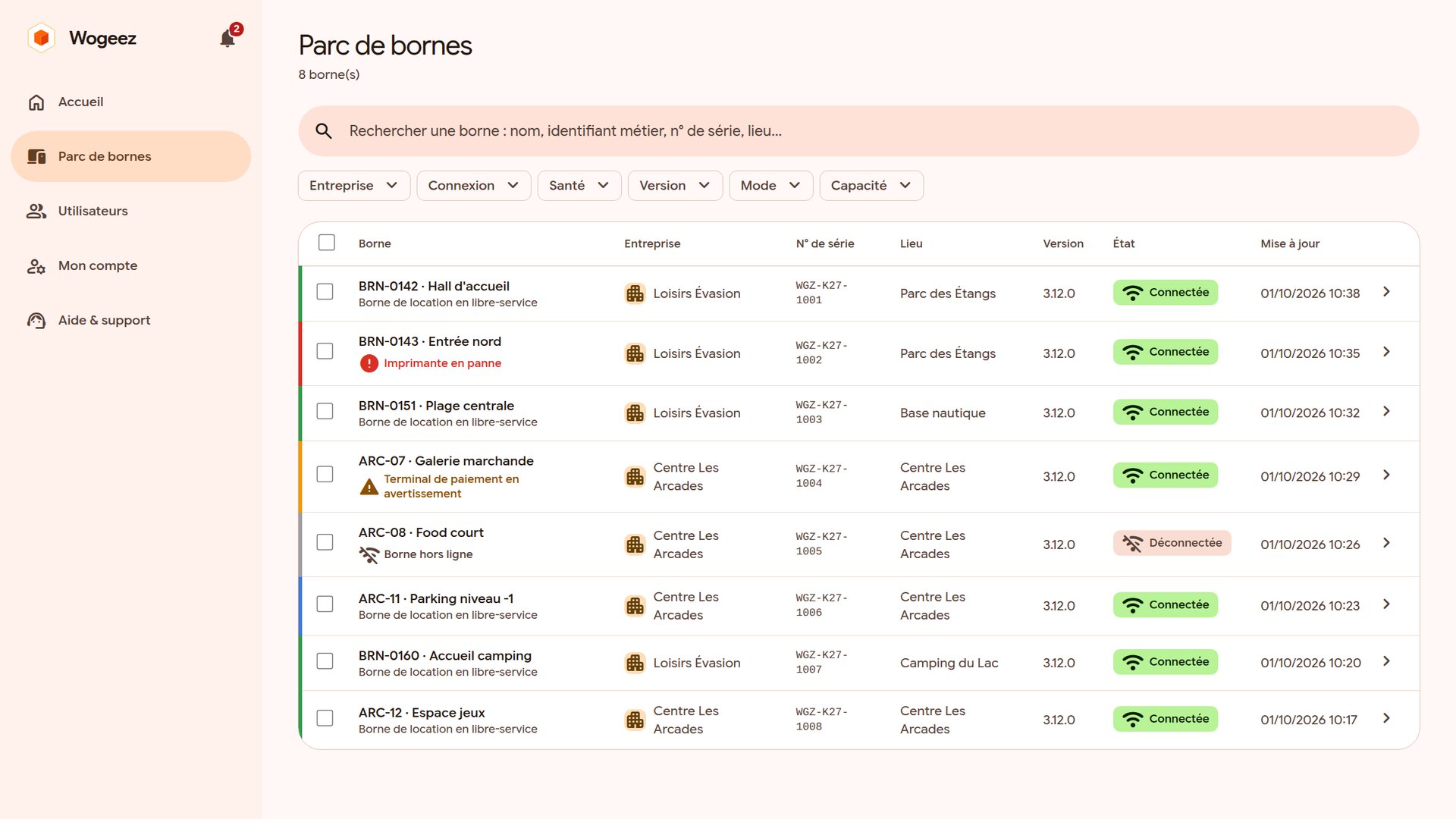
Task: Click the building icon in ARC-08 row
Action: point(635,544)
